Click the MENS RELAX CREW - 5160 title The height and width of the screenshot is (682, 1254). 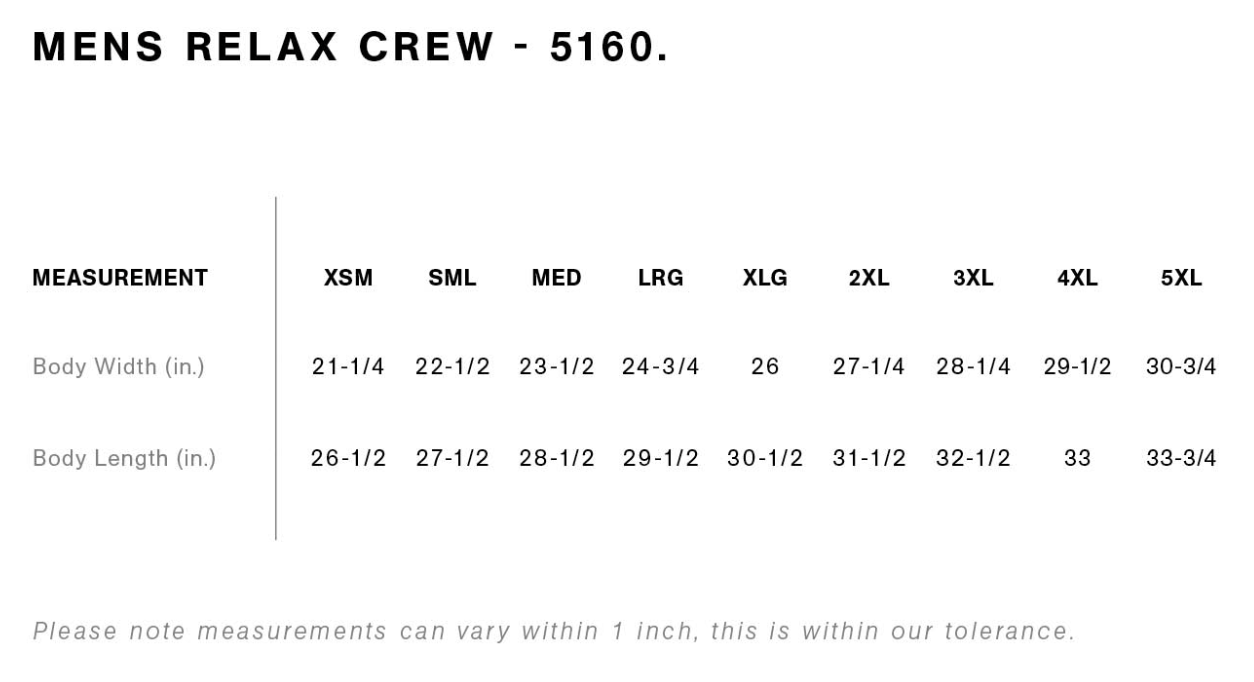(x=350, y=46)
